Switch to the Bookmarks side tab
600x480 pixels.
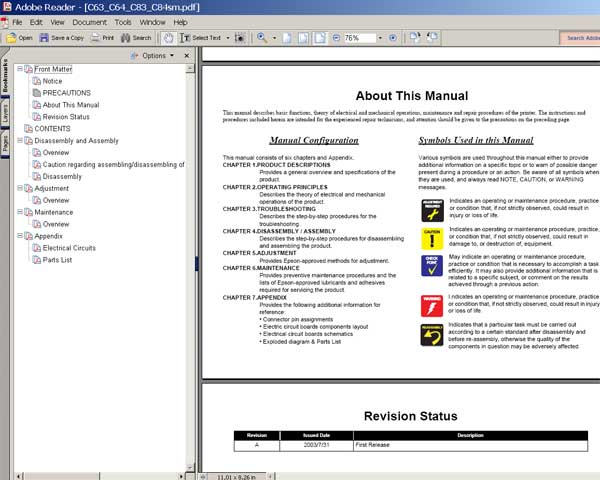point(5,76)
